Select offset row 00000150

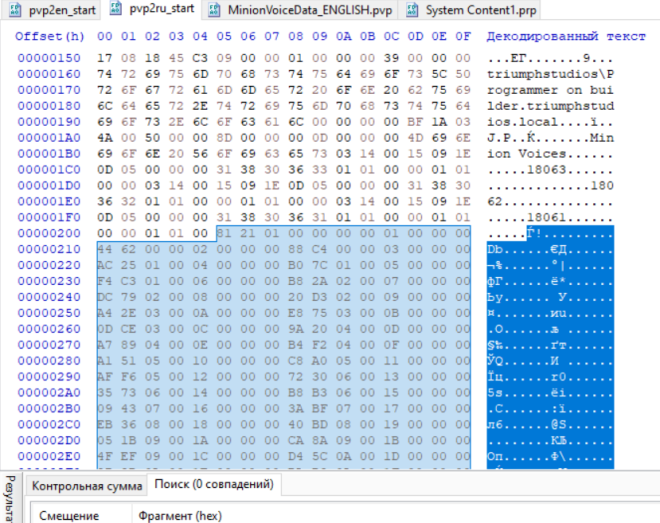(49, 58)
